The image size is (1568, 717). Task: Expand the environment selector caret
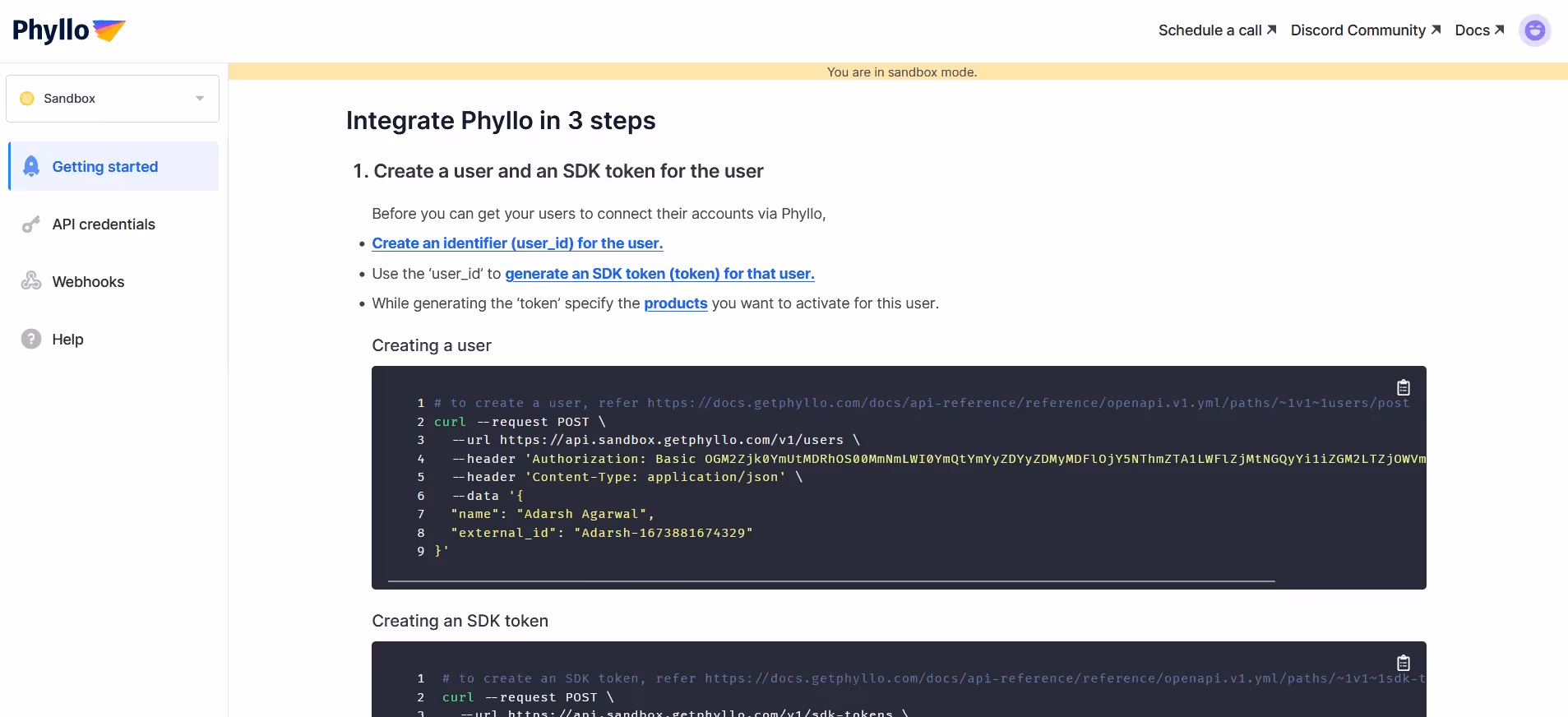point(200,99)
